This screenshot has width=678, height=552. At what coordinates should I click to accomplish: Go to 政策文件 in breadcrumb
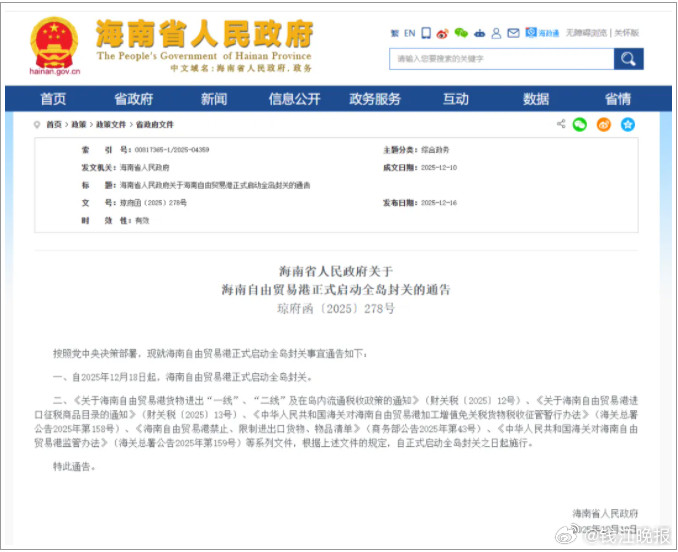tap(111, 124)
